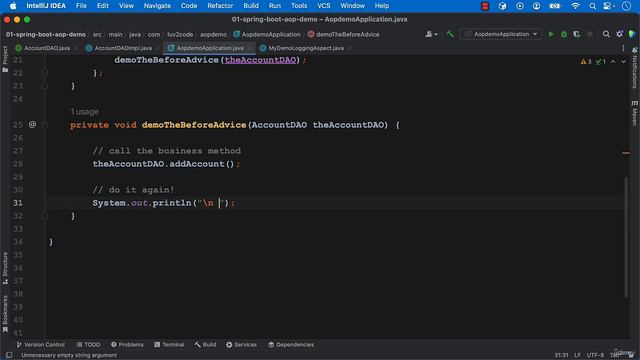Run AopdemoApplication with the green play icon
640x360 pixels.
(551, 34)
